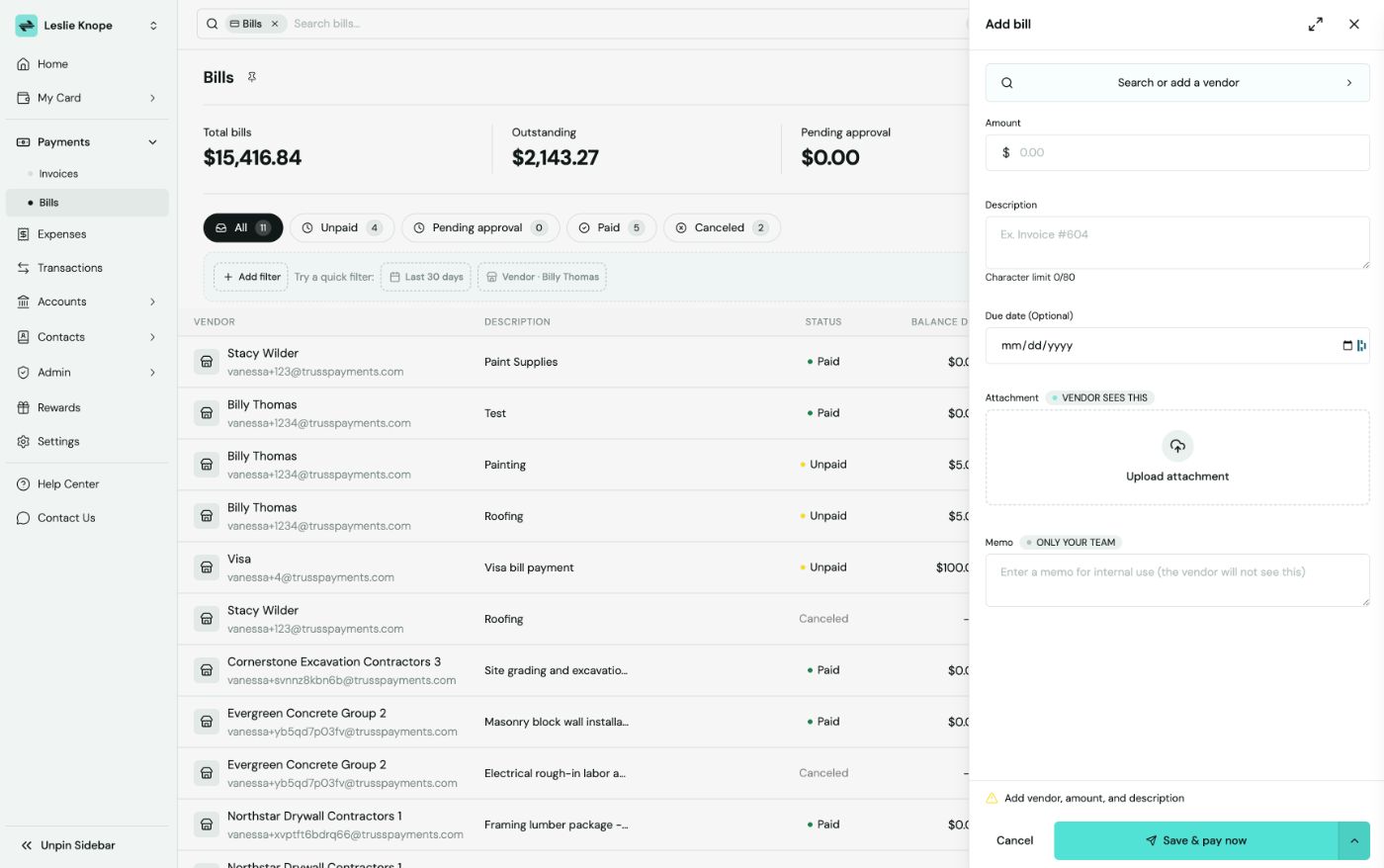The image size is (1384, 868).
Task: Switch to the Paid tab
Action: tap(611, 227)
